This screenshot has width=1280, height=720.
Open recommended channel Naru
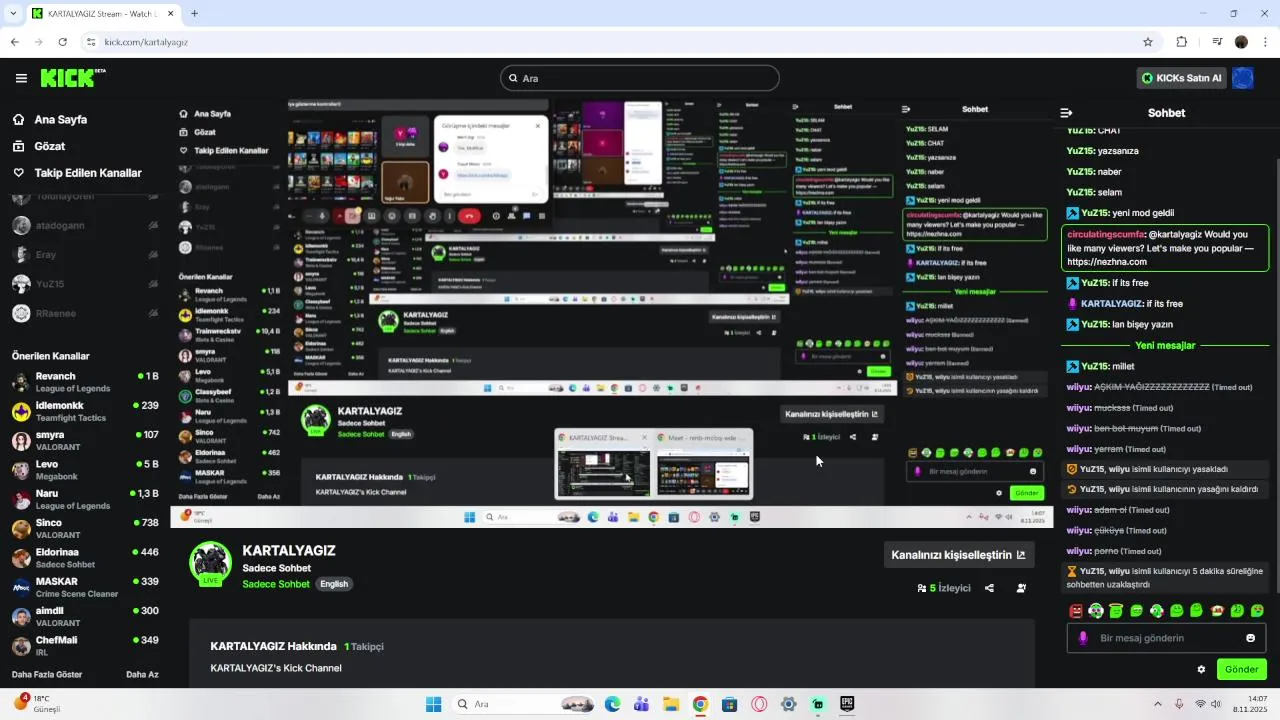coord(85,499)
